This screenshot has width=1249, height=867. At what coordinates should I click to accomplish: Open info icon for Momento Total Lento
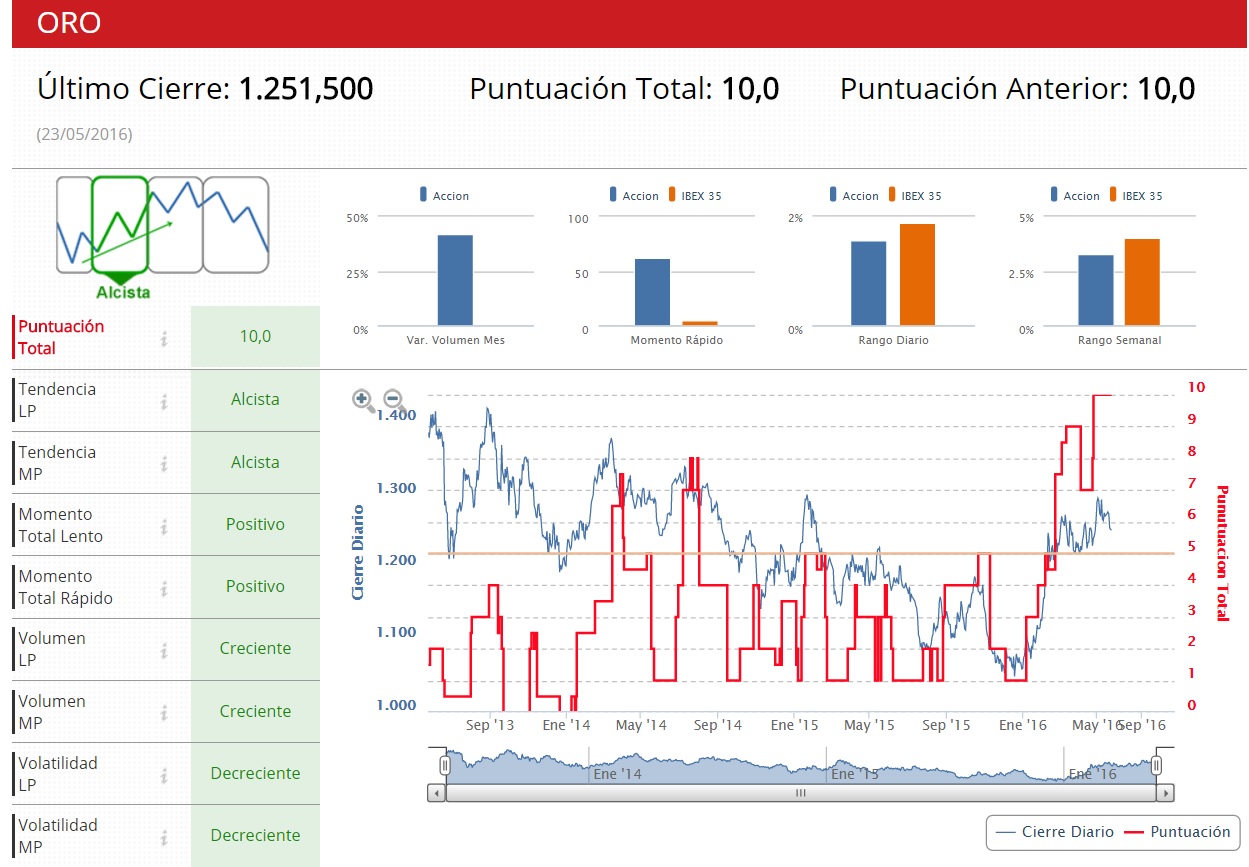(163, 526)
